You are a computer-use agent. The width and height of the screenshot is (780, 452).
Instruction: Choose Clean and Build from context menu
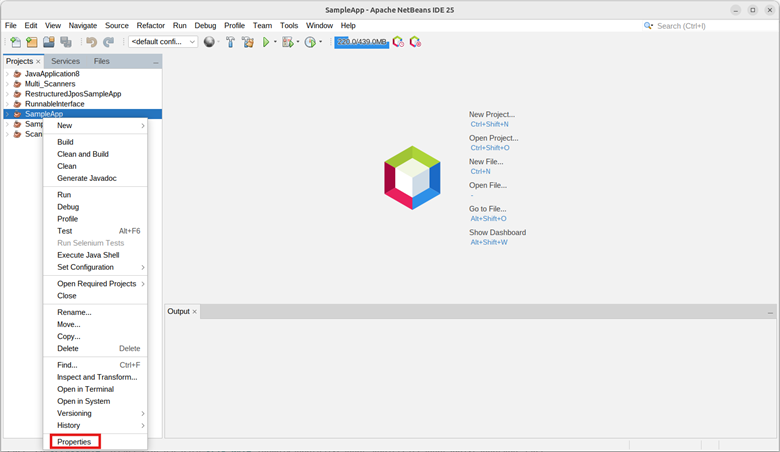click(82, 154)
